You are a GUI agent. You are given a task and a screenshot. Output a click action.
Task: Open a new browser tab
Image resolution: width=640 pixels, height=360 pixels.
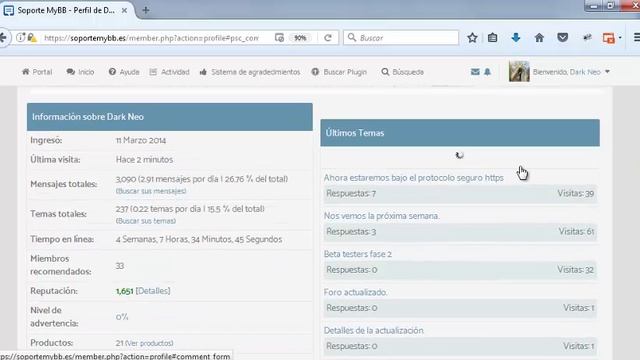coord(146,11)
